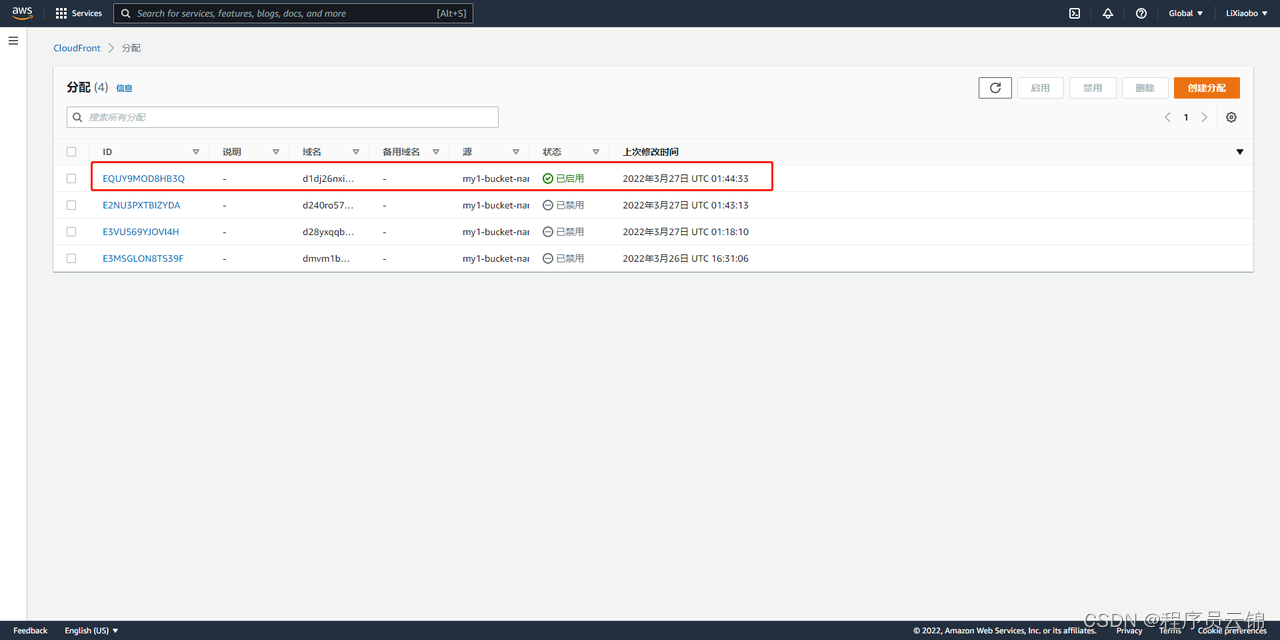Click the 创建分配 button
1280x640 pixels.
[x=1207, y=88]
